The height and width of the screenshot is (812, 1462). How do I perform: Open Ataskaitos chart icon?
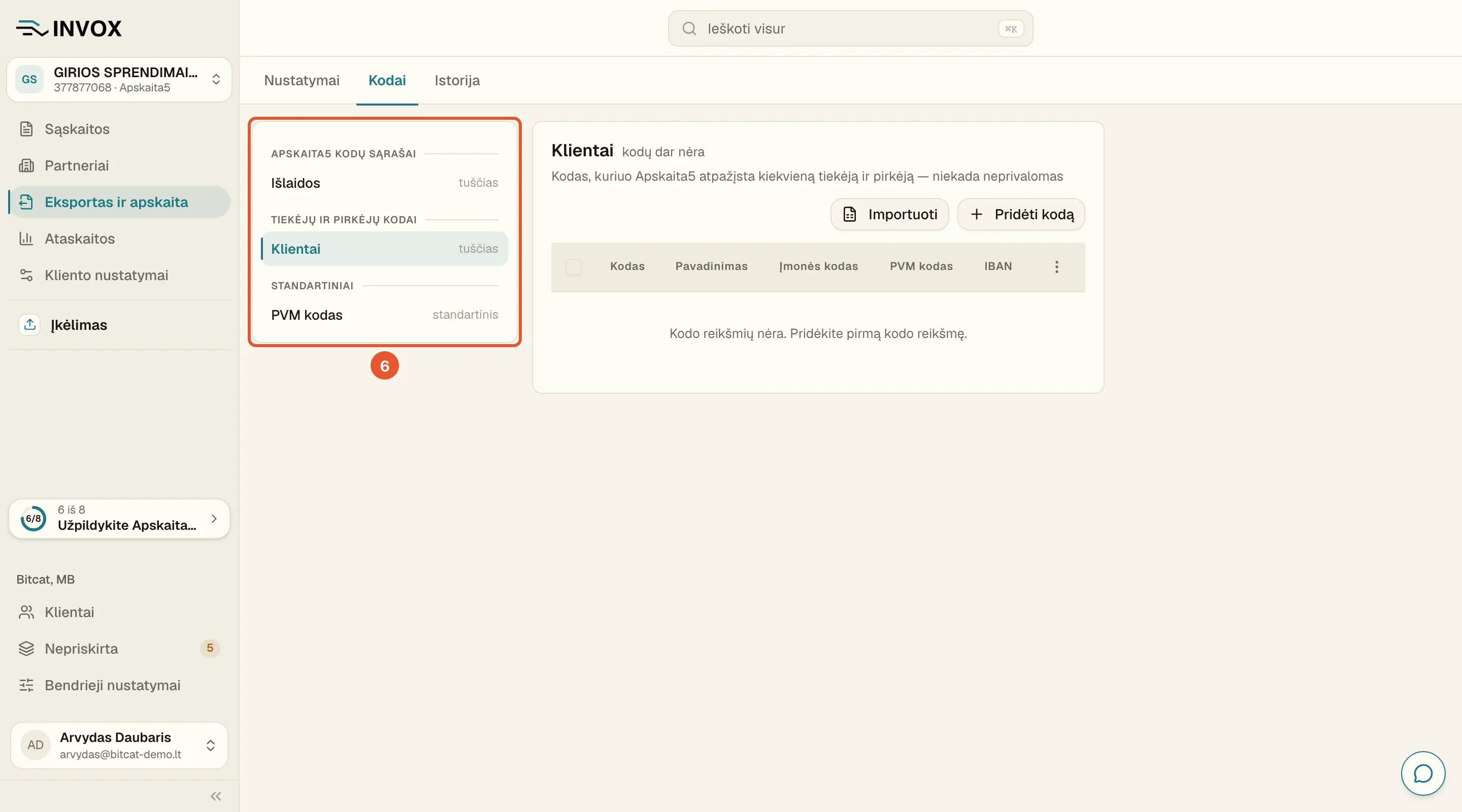point(26,239)
